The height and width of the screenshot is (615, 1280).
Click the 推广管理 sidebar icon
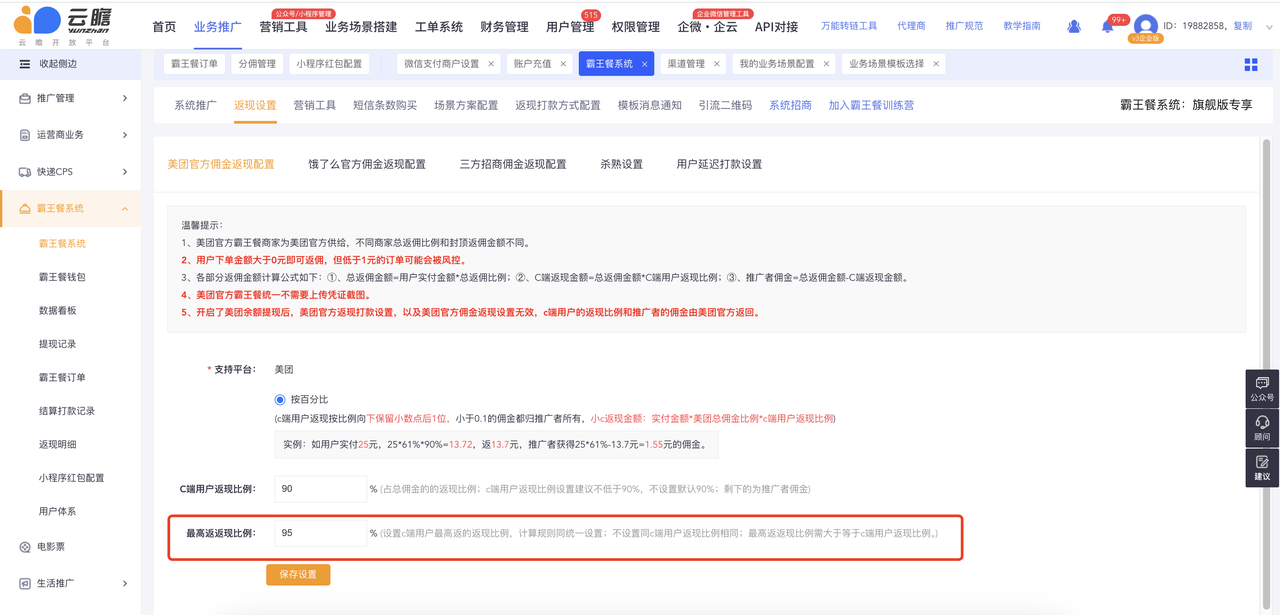tap(26, 98)
